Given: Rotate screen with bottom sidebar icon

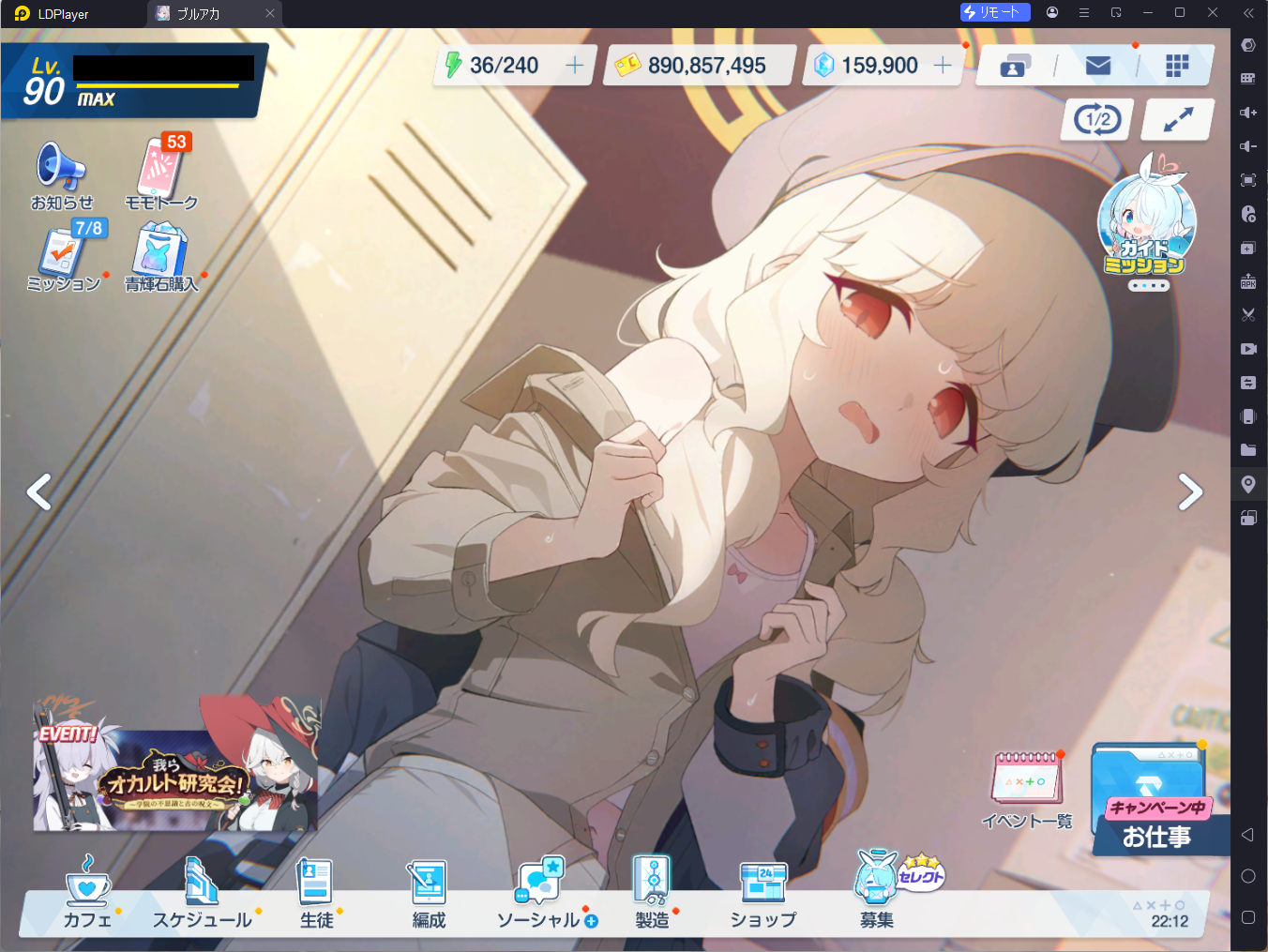Looking at the screenshot, I should 1248,518.
